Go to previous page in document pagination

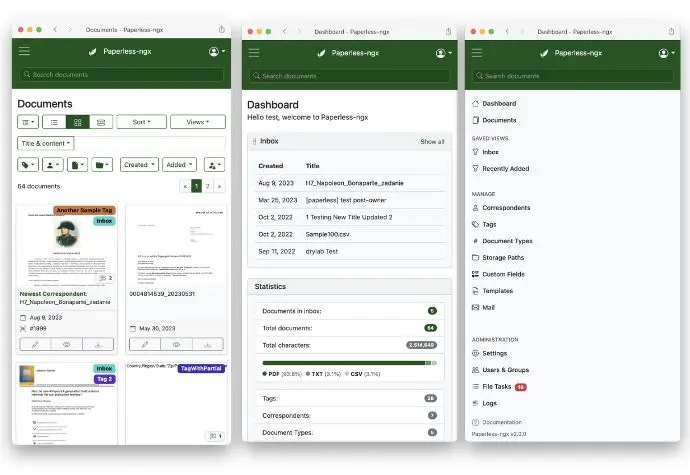point(185,186)
